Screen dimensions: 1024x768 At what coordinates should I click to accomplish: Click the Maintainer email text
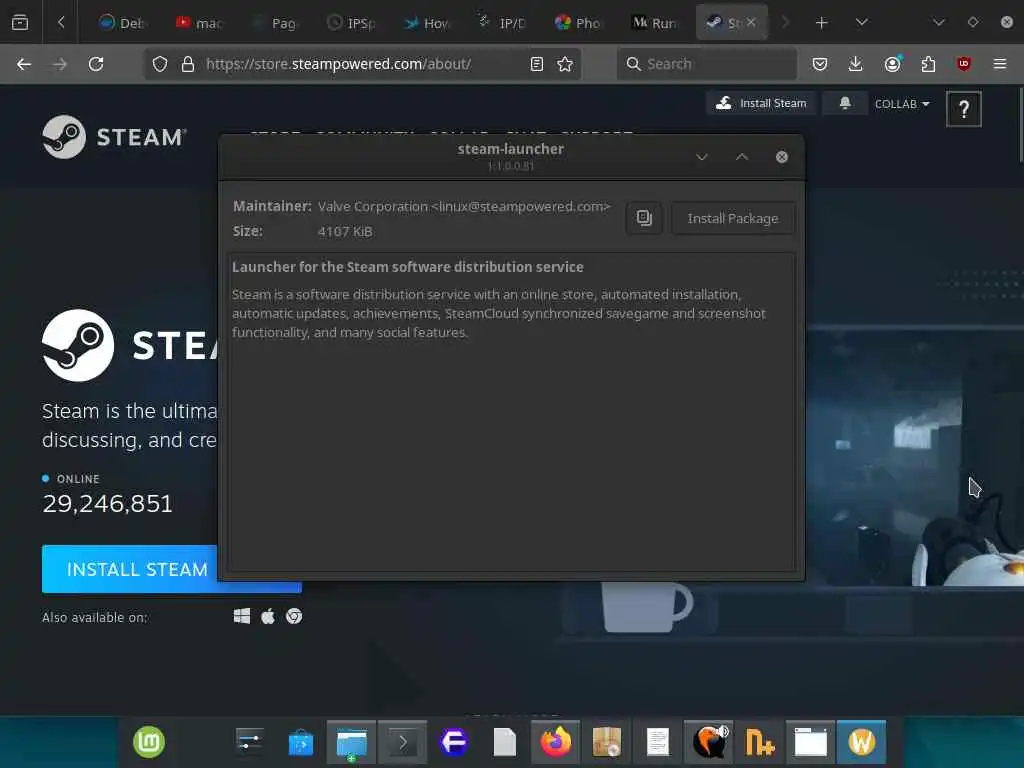(x=464, y=206)
